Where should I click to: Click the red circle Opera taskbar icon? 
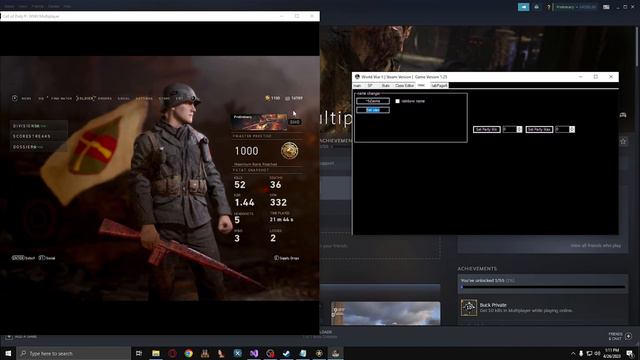pos(172,353)
